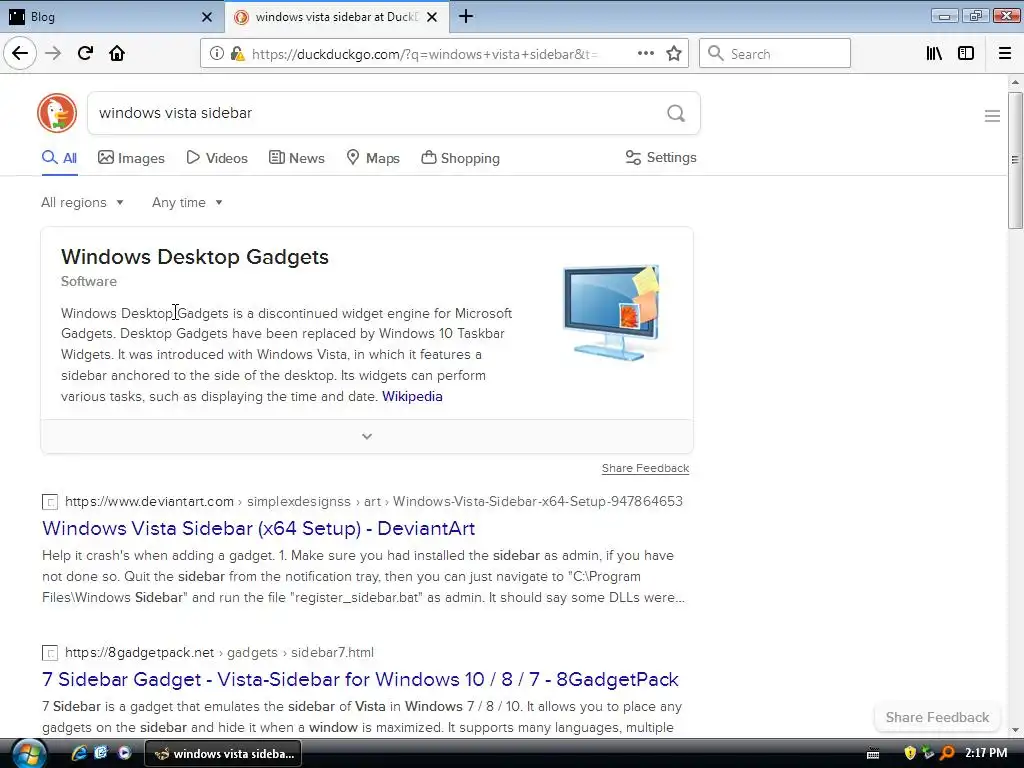Close the Blog tab
The width and height of the screenshot is (1024, 768).
point(206,17)
